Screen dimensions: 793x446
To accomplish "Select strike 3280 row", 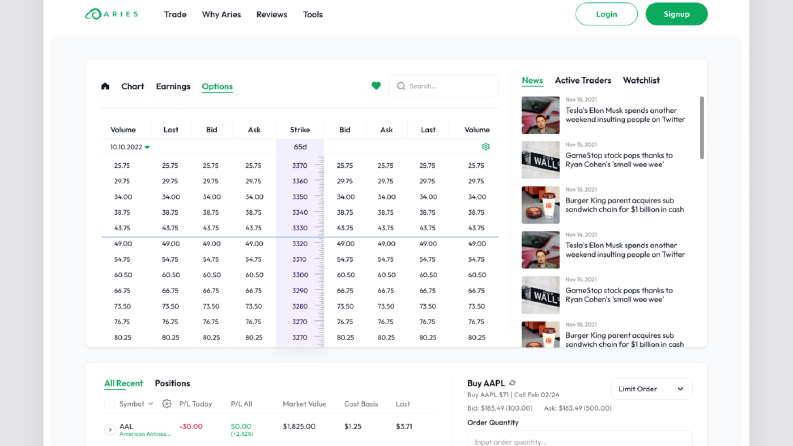I will coord(300,306).
